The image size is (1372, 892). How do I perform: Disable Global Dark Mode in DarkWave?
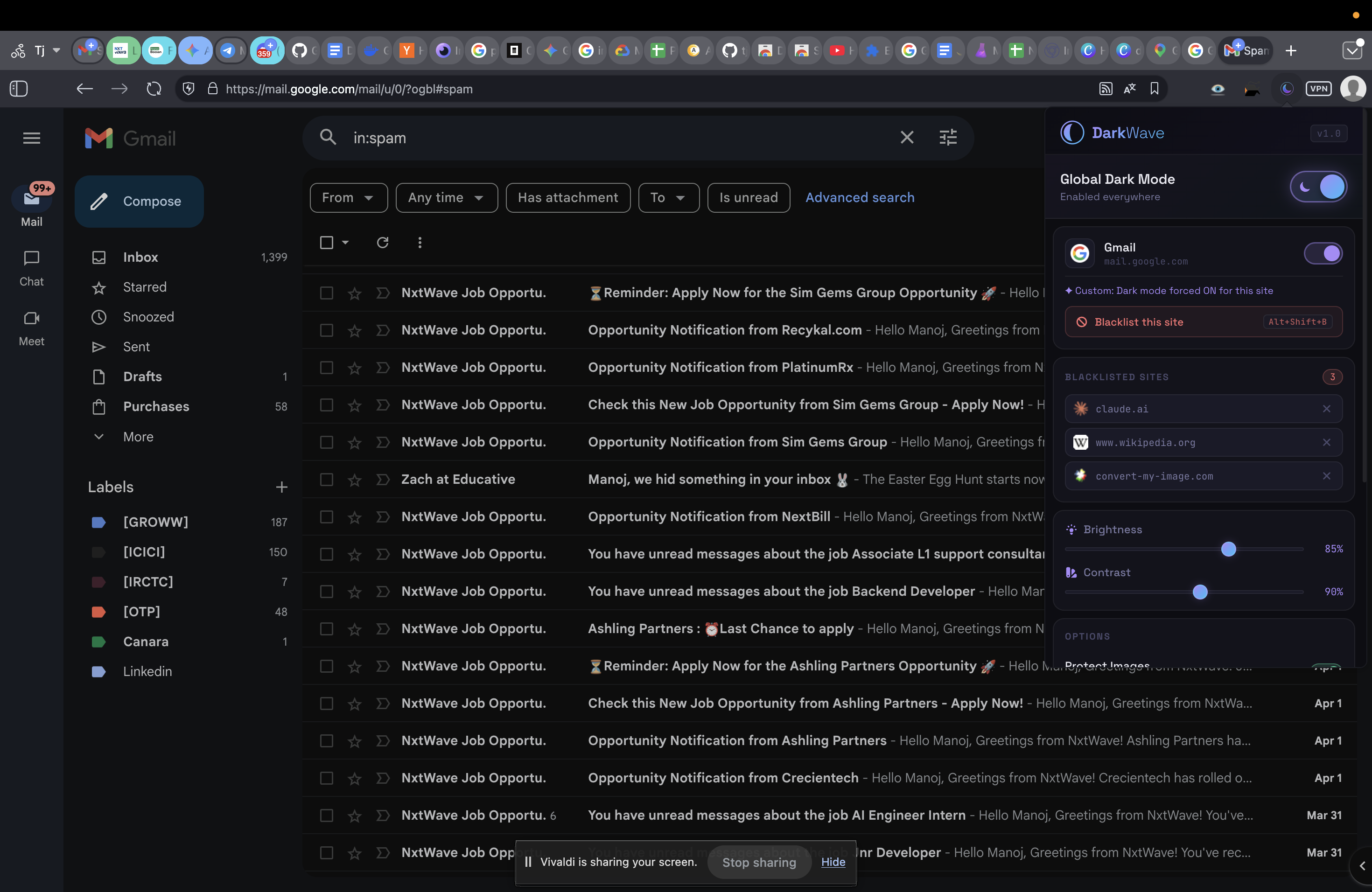[1319, 186]
